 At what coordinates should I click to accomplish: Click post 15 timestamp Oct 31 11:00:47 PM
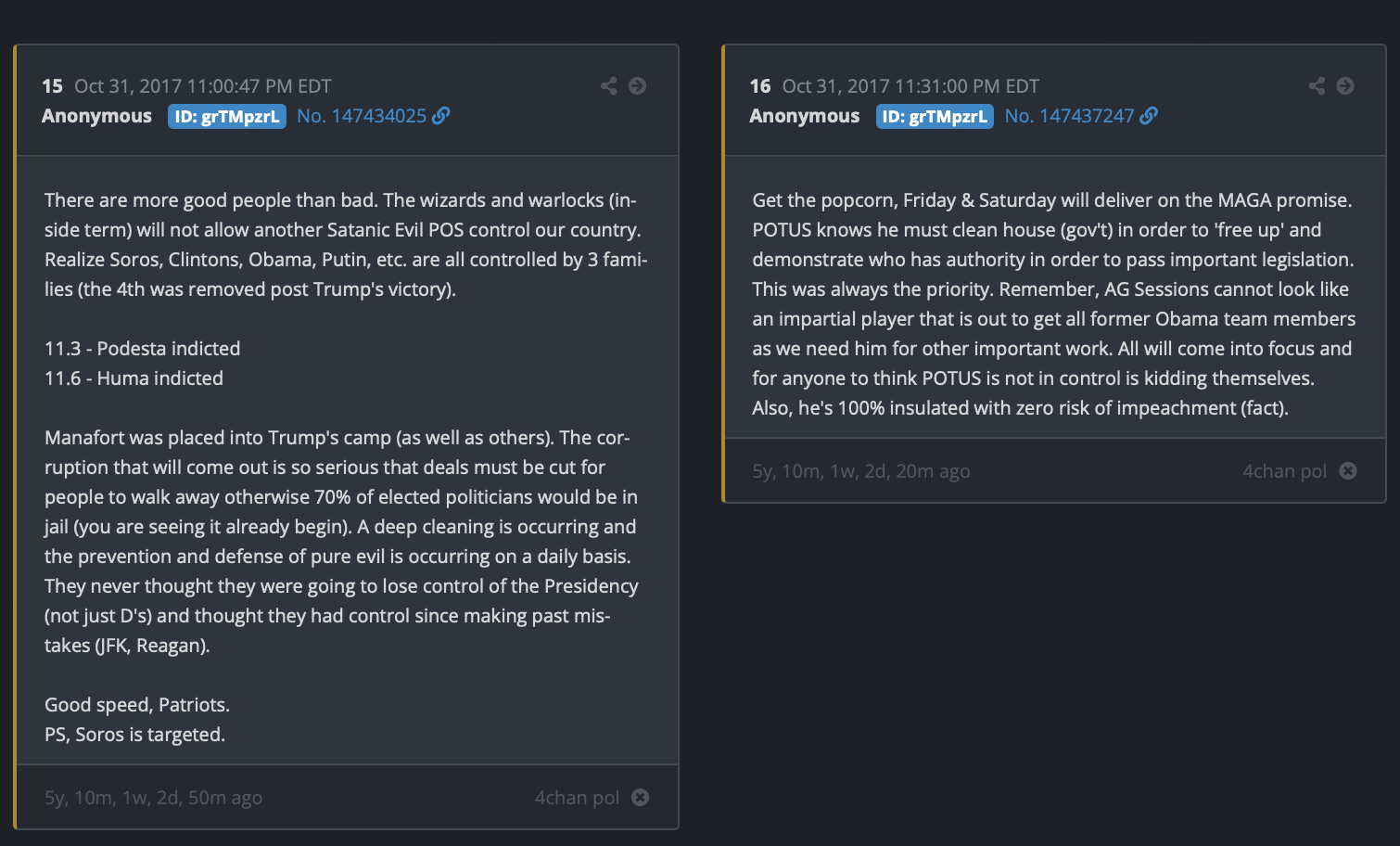point(203,86)
